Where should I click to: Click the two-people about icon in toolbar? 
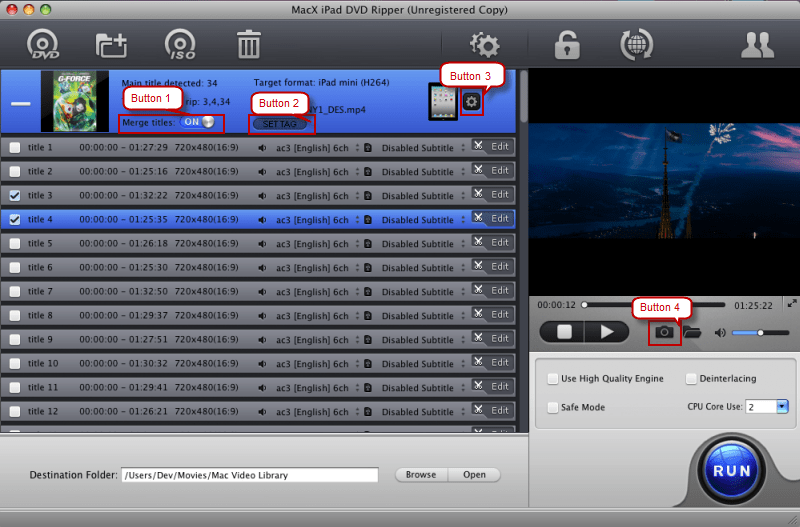point(757,45)
